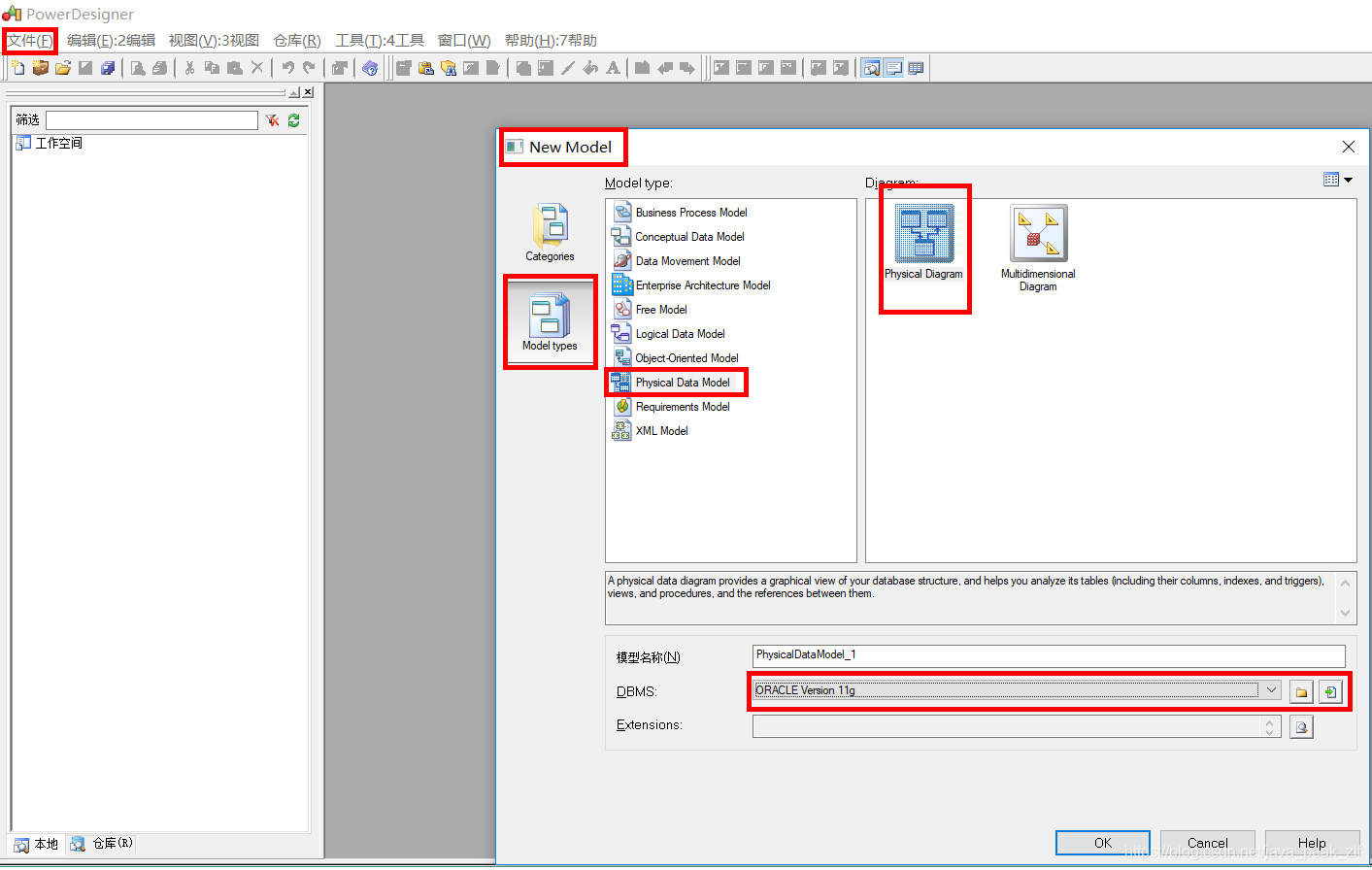Close the New Model dialog

(x=1348, y=147)
